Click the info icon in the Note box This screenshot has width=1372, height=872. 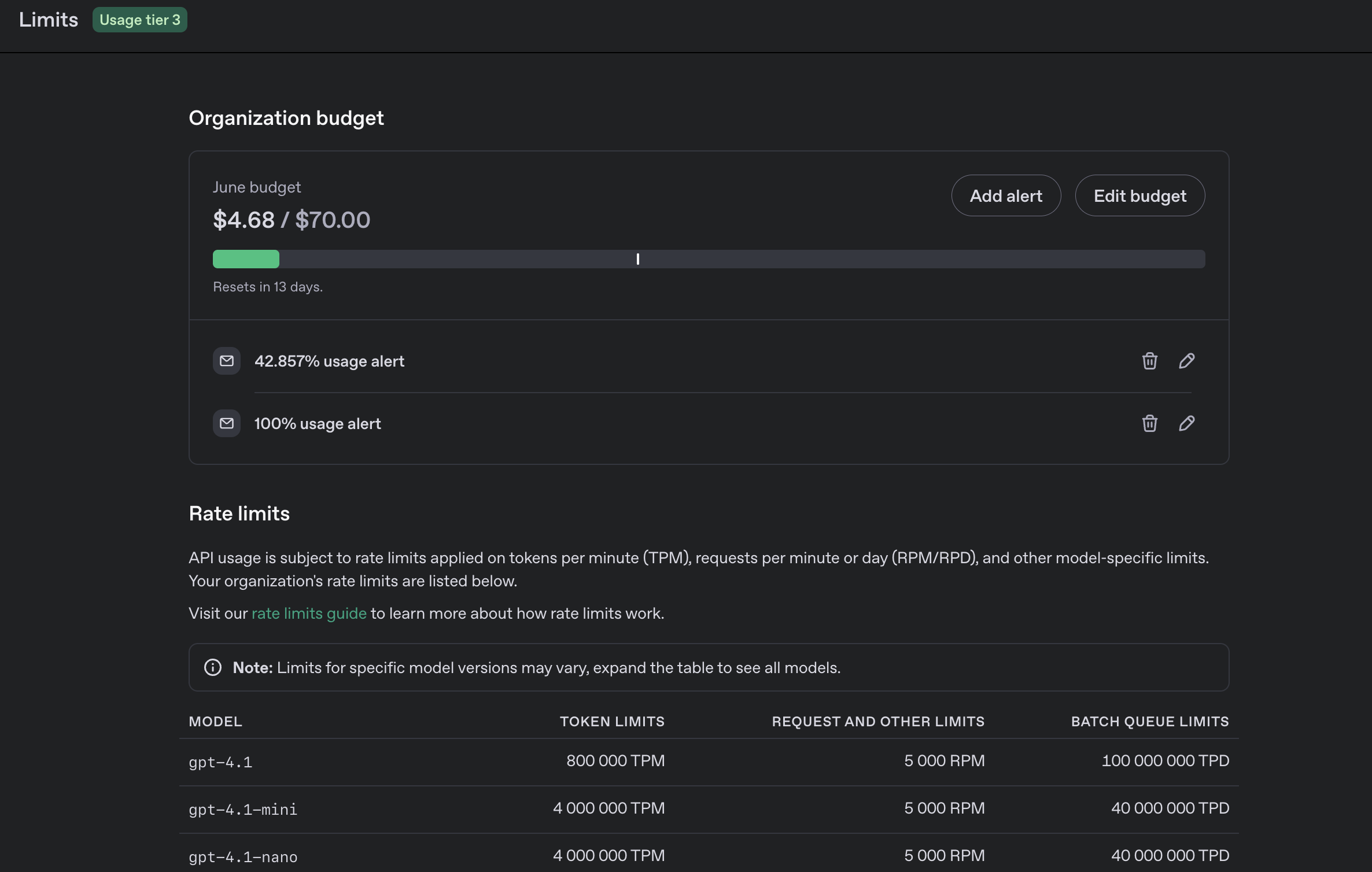pos(213,667)
